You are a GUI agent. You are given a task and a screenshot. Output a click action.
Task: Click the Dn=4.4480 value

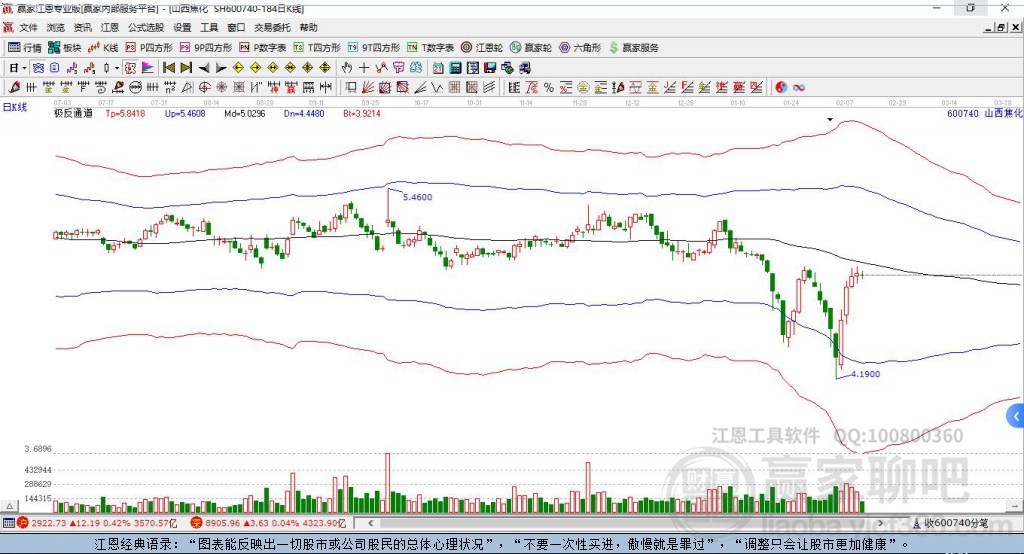tap(304, 113)
